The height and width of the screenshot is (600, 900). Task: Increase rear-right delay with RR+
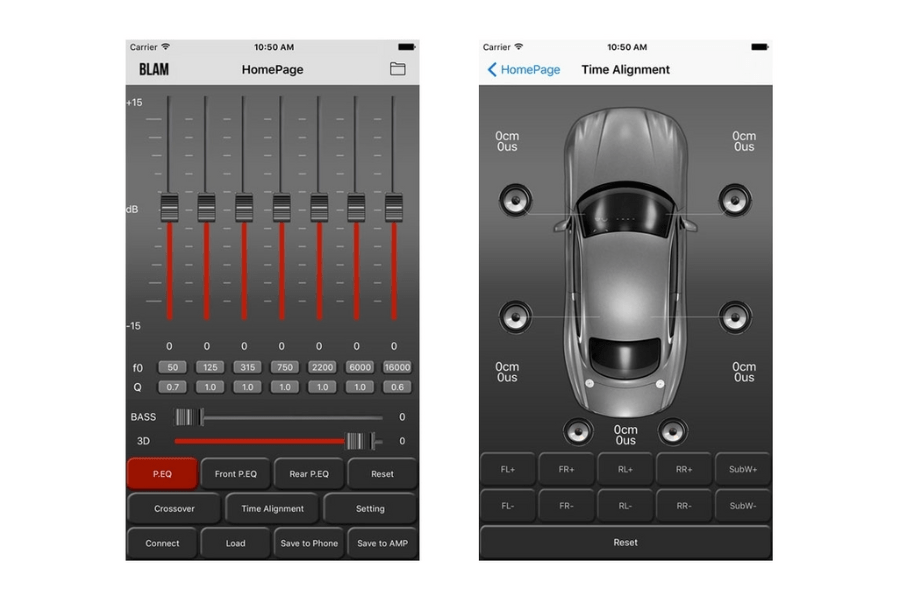[684, 469]
